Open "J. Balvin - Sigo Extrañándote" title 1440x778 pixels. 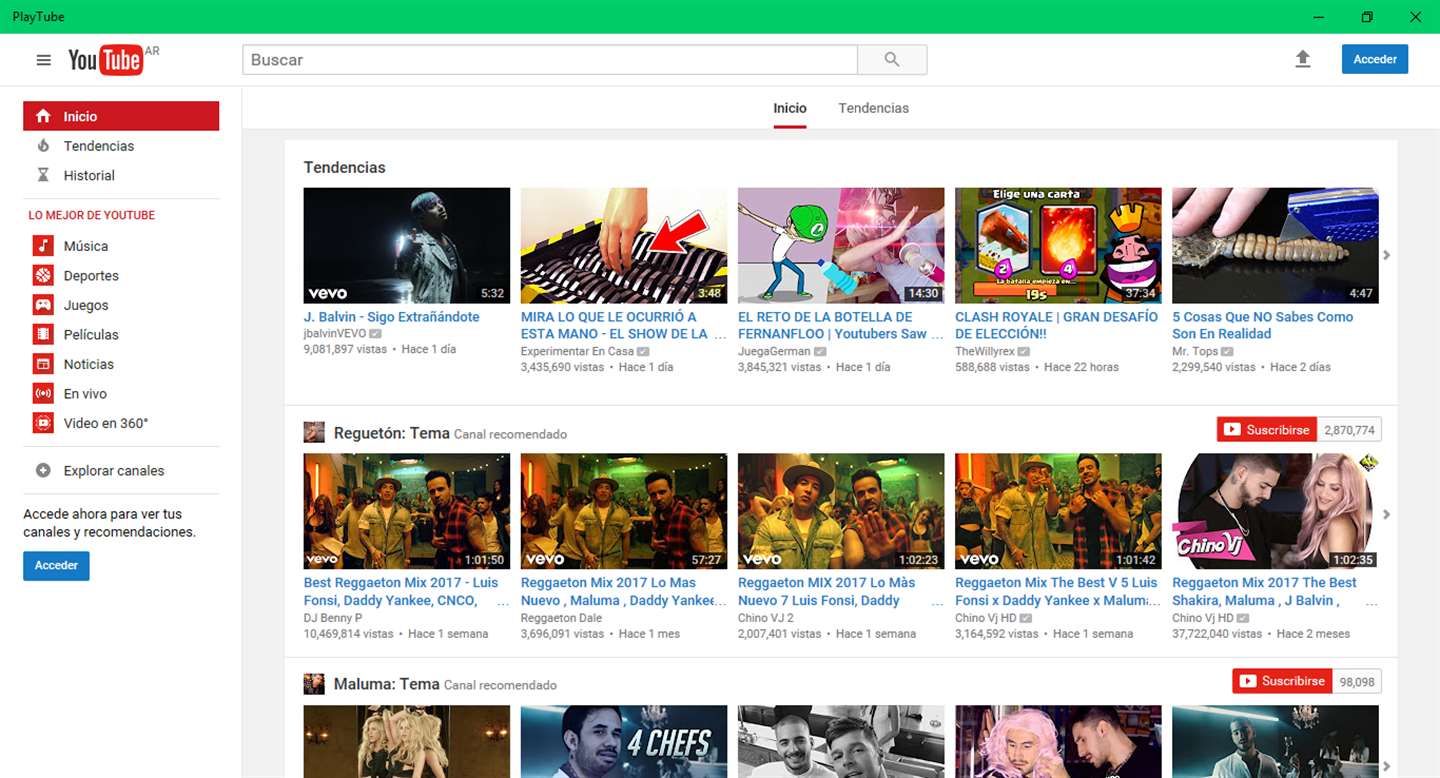[392, 317]
